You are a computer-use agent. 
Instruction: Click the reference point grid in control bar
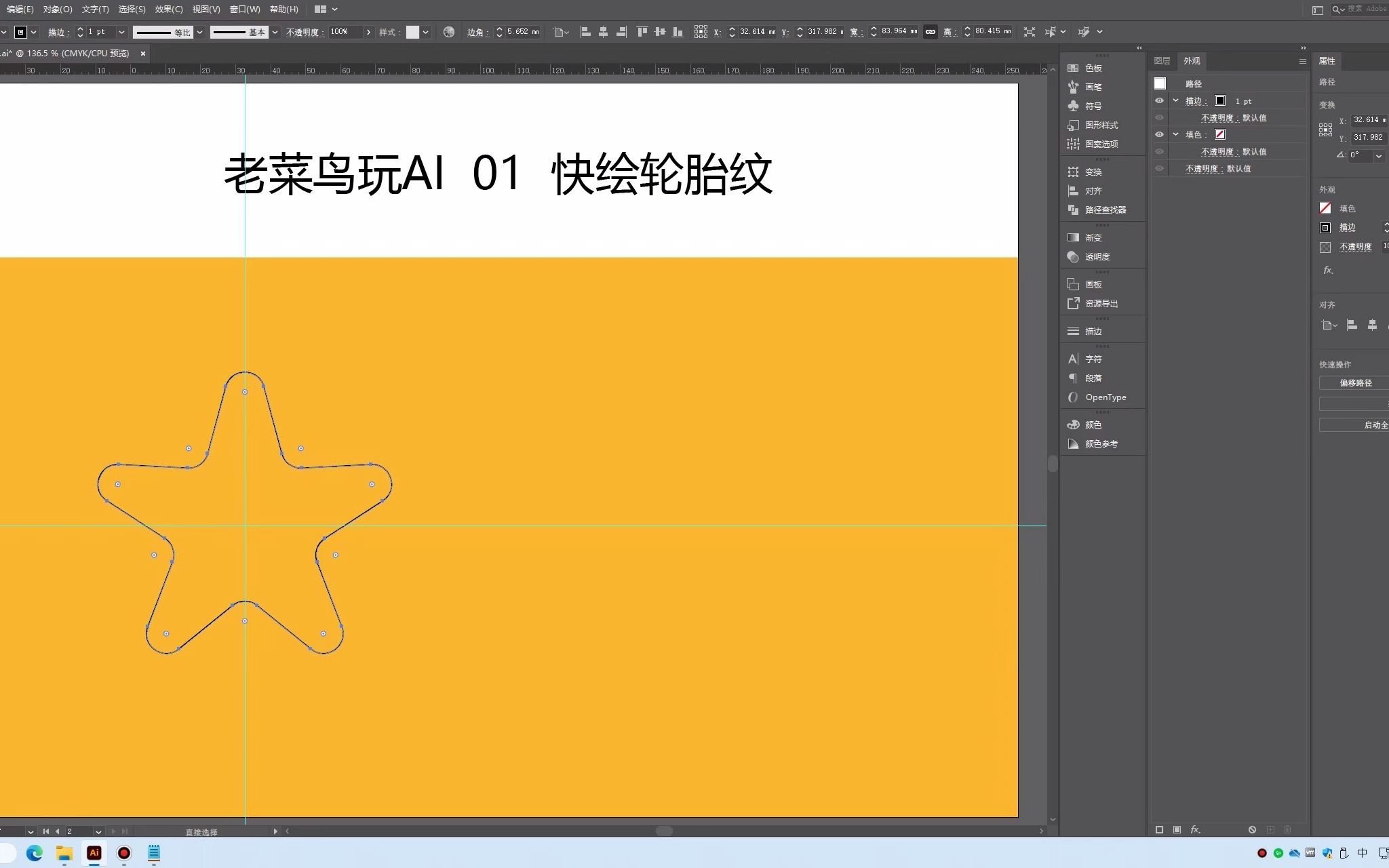(x=701, y=32)
